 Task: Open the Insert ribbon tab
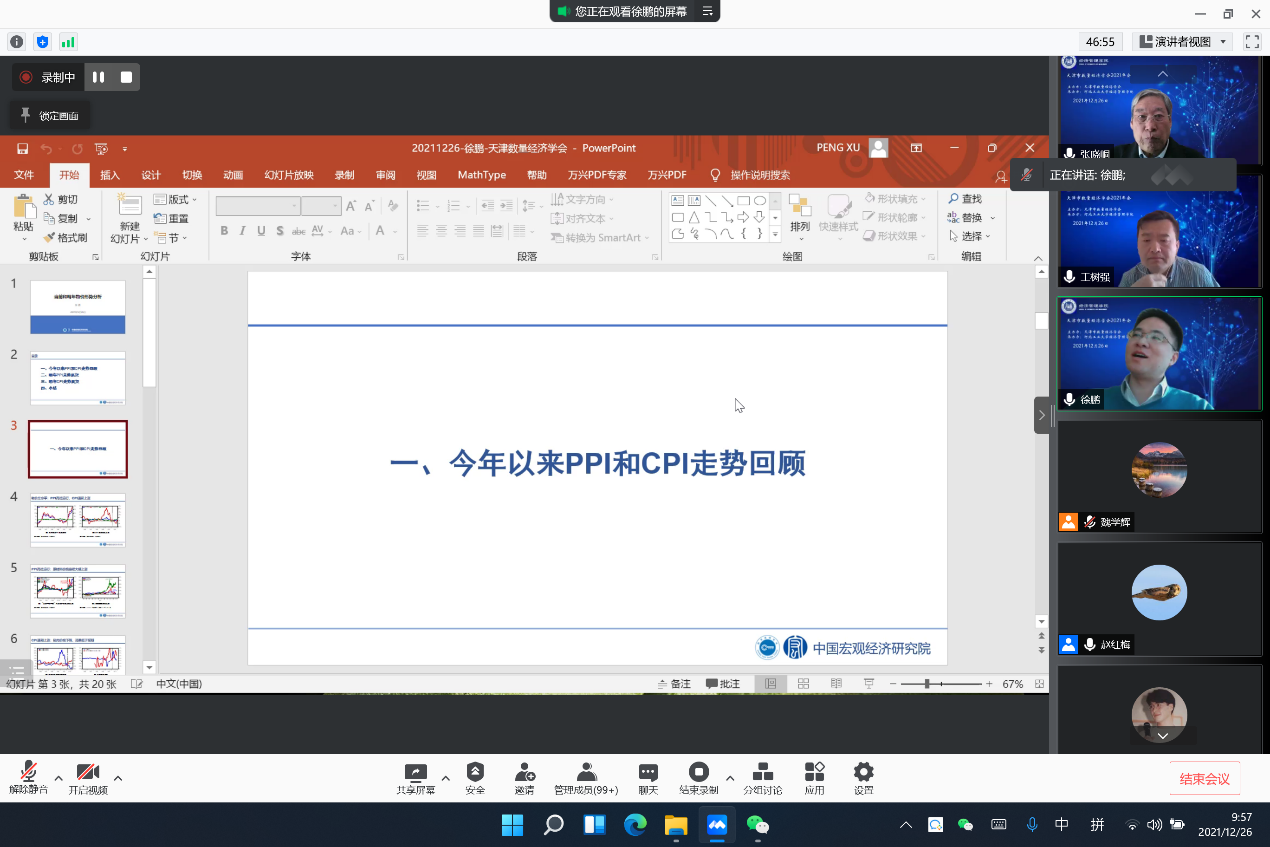click(x=110, y=175)
